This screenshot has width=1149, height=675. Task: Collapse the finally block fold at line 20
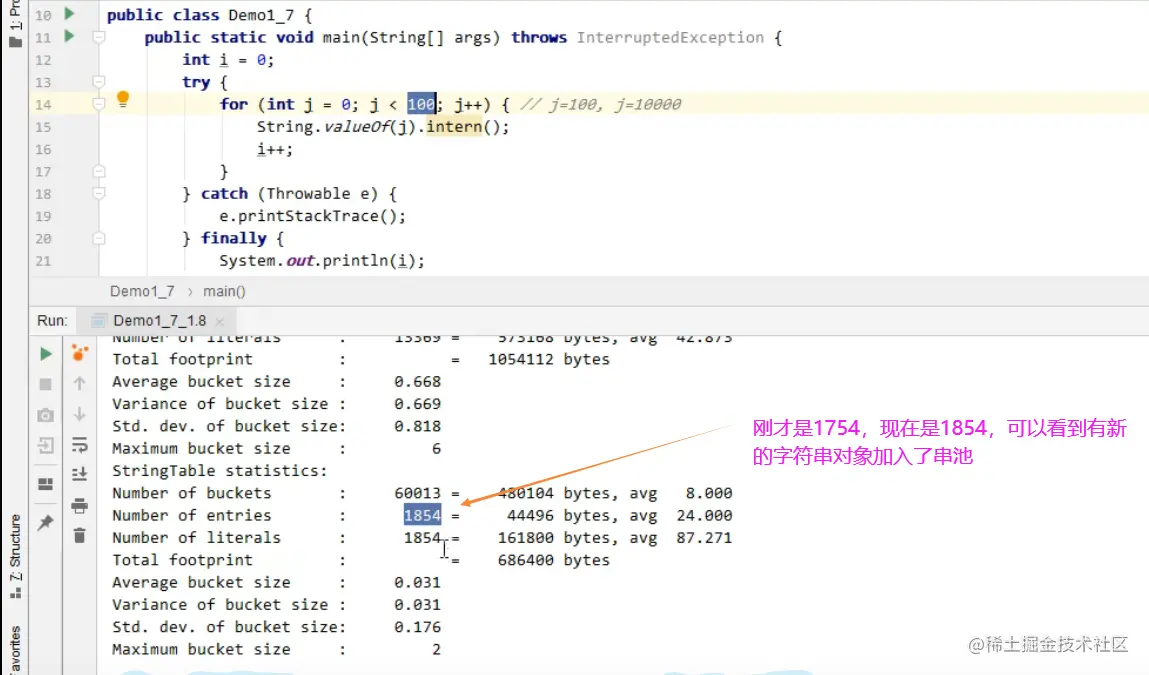99,238
